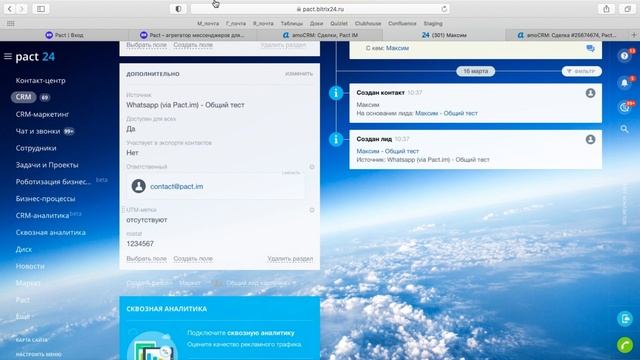Open Роботизация бизнеса menu item
Viewport: 640px width, 360px height.
tap(53, 182)
